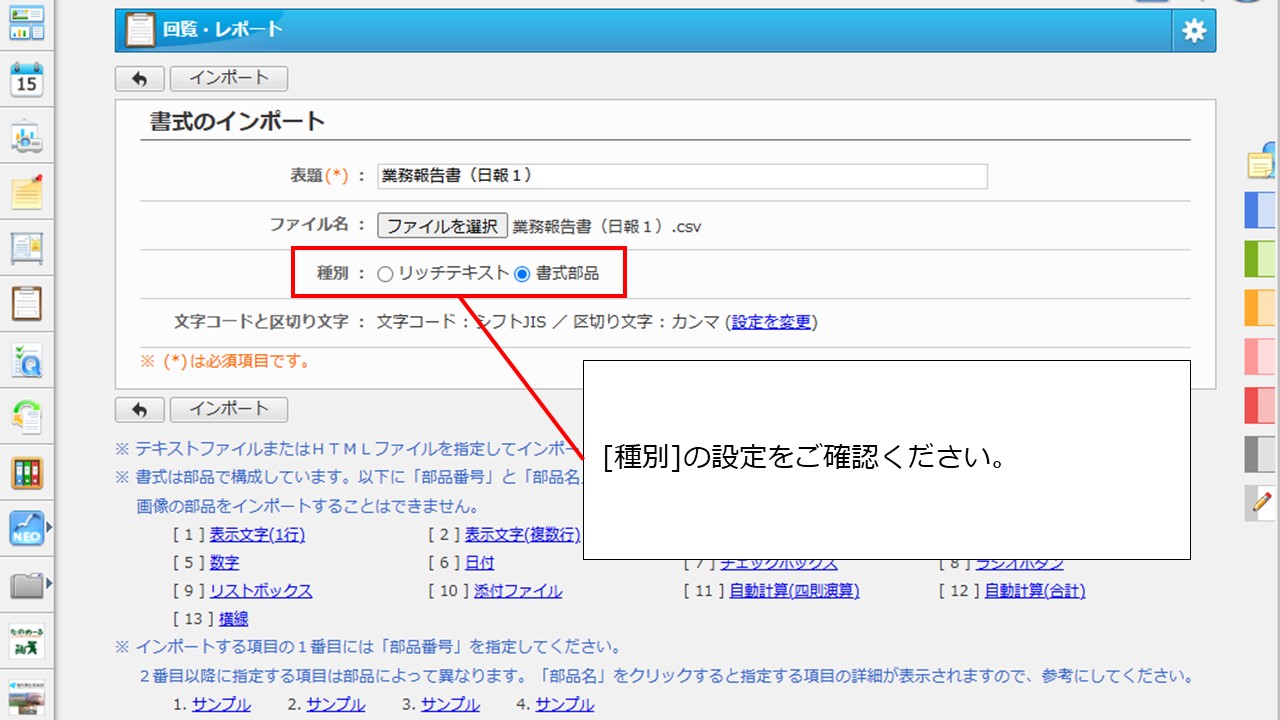Open the three-binders cabinet icon

pyautogui.click(x=27, y=472)
